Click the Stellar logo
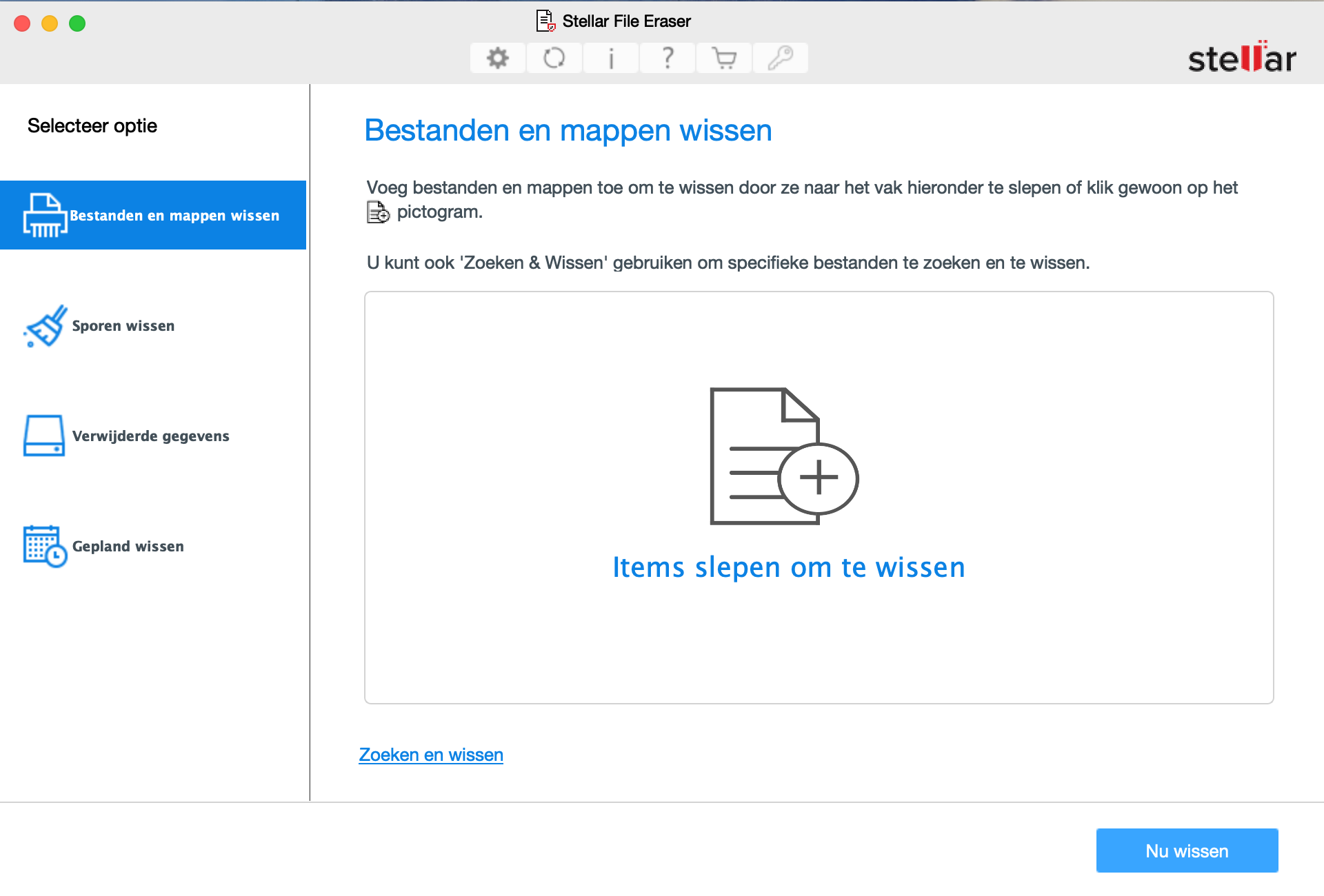Image resolution: width=1324 pixels, height=896 pixels. tap(1242, 58)
